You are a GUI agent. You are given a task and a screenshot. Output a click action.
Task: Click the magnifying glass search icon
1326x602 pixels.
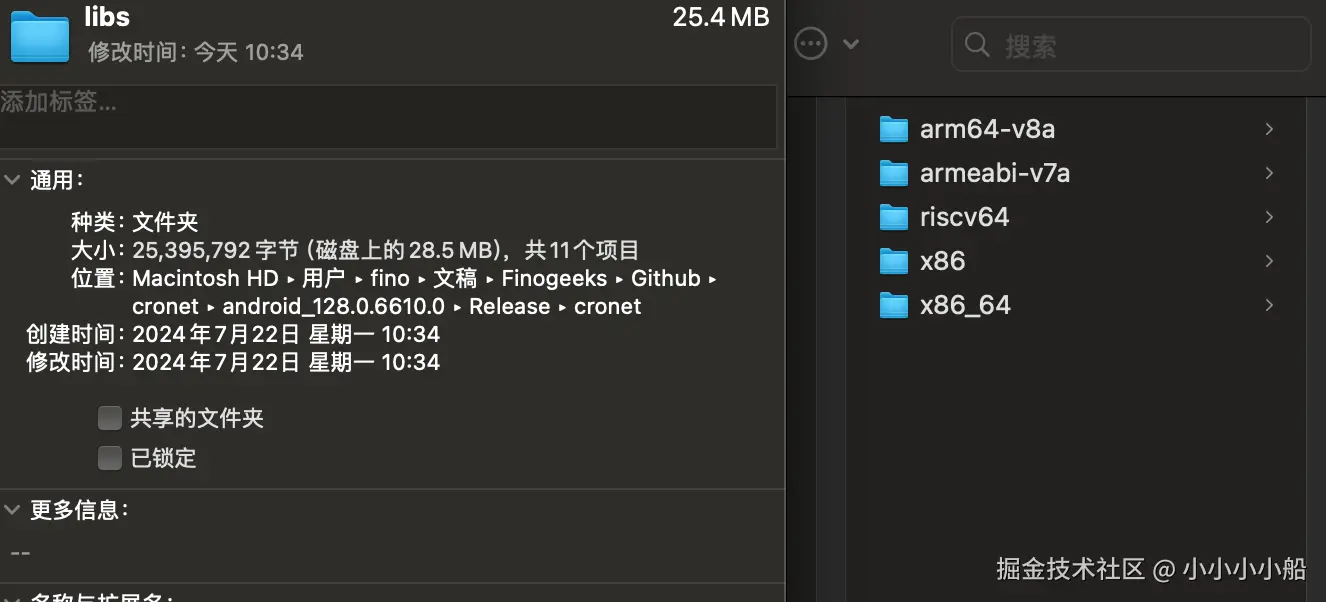tap(977, 45)
